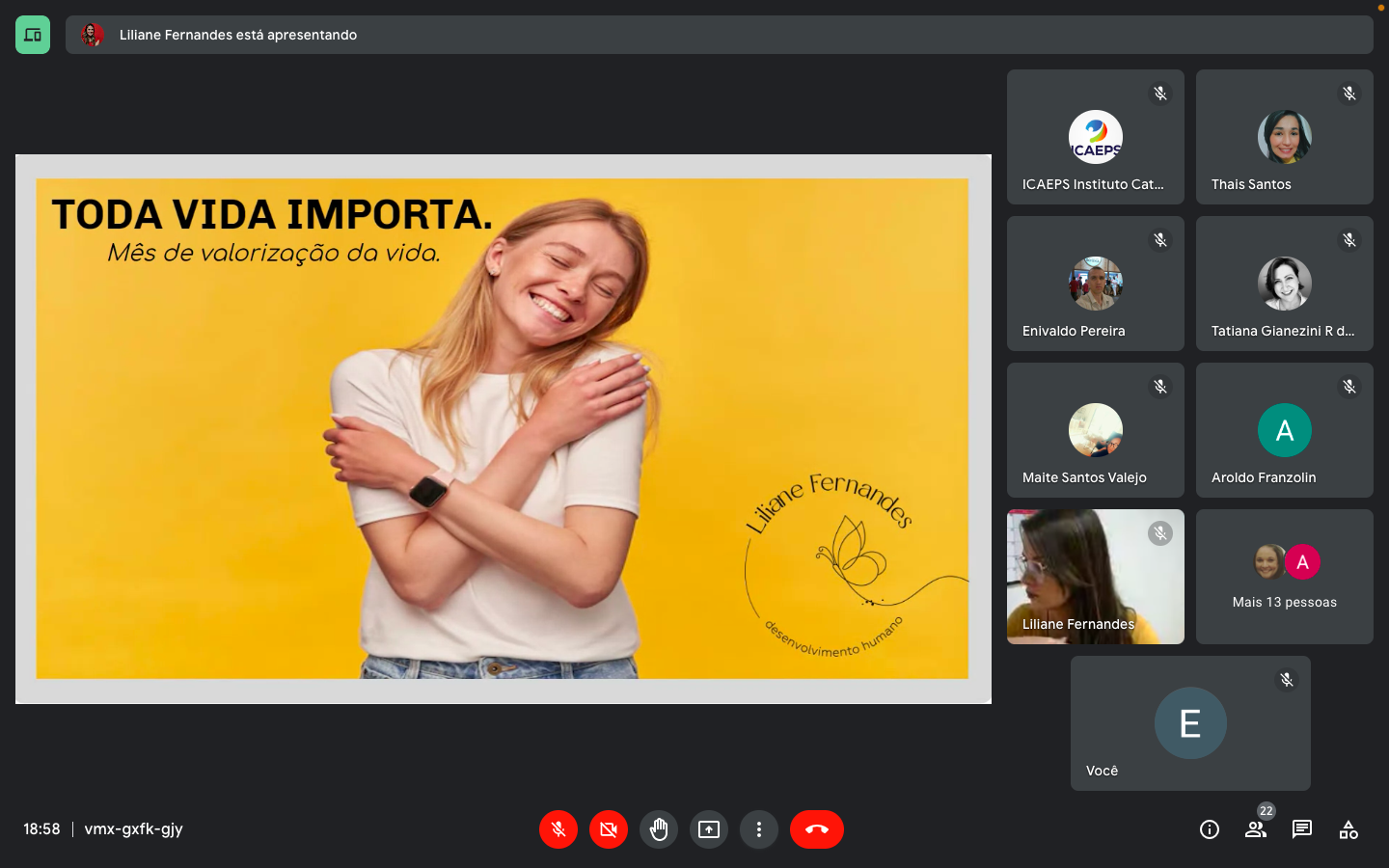
Task: Click the 18:58 clock text
Action: pyautogui.click(x=41, y=829)
